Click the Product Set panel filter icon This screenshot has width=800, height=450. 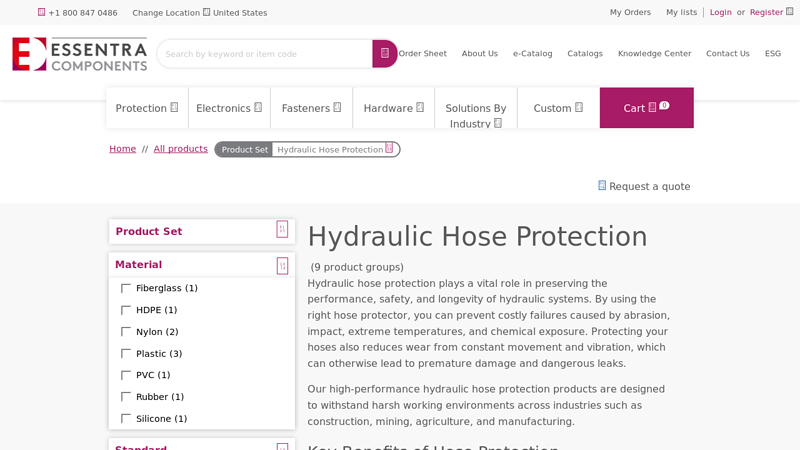click(x=282, y=229)
